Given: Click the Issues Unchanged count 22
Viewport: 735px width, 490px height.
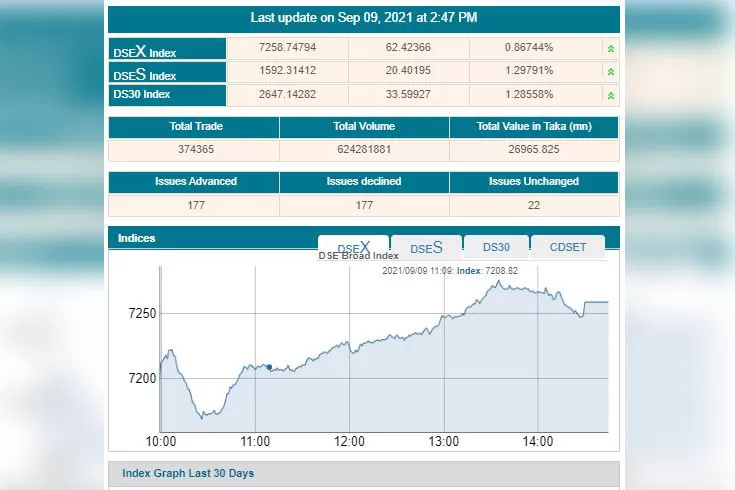Looking at the screenshot, I should pyautogui.click(x=534, y=205).
